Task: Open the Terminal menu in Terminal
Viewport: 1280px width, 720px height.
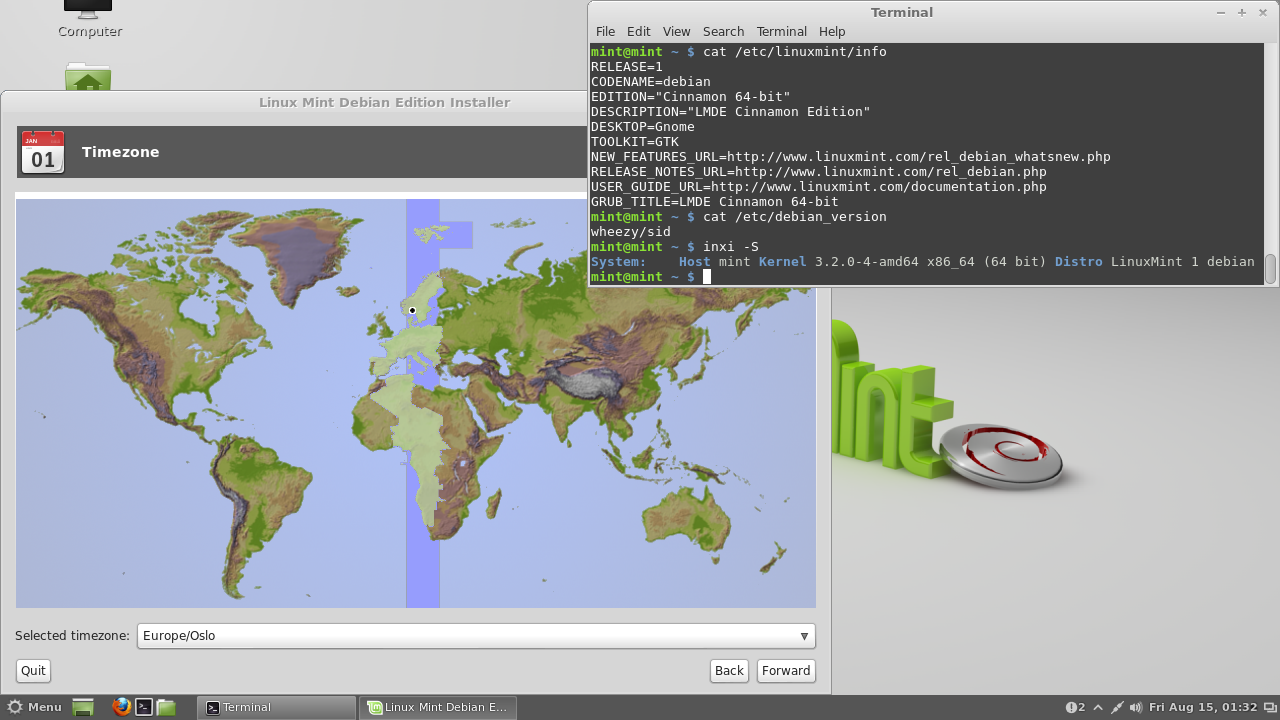Action: tap(781, 31)
